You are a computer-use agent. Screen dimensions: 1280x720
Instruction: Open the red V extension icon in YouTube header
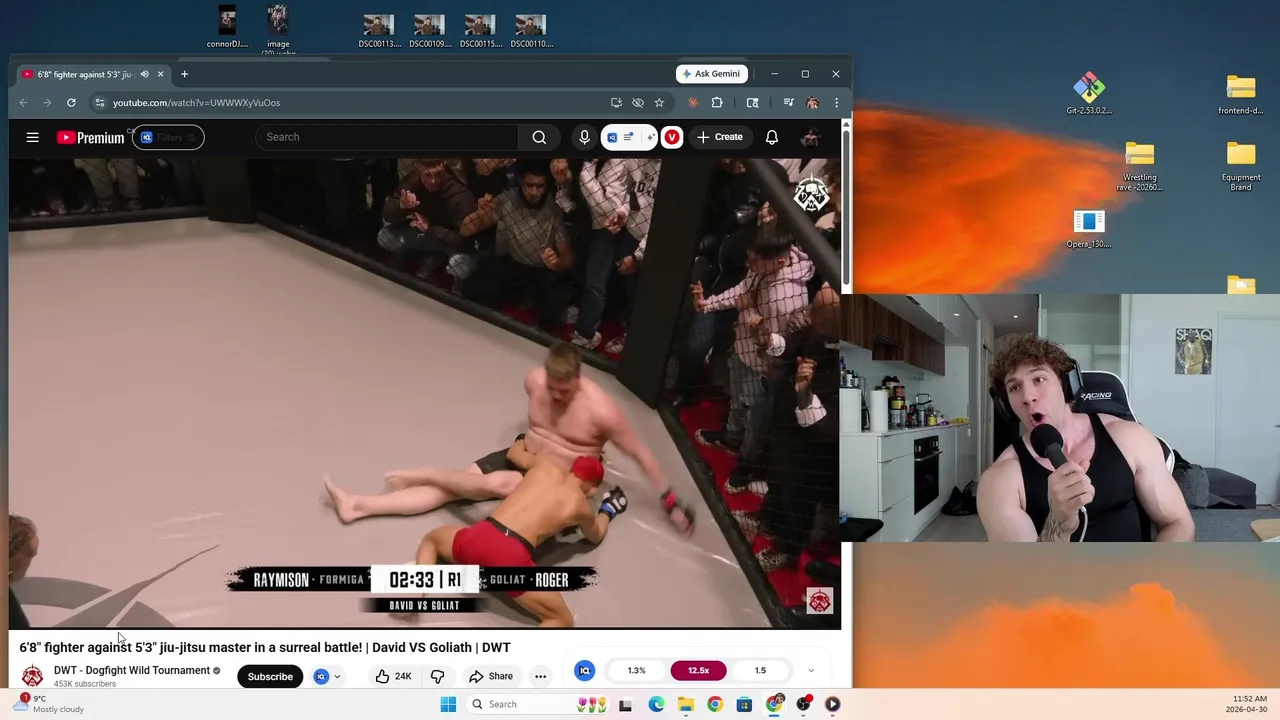coord(672,137)
